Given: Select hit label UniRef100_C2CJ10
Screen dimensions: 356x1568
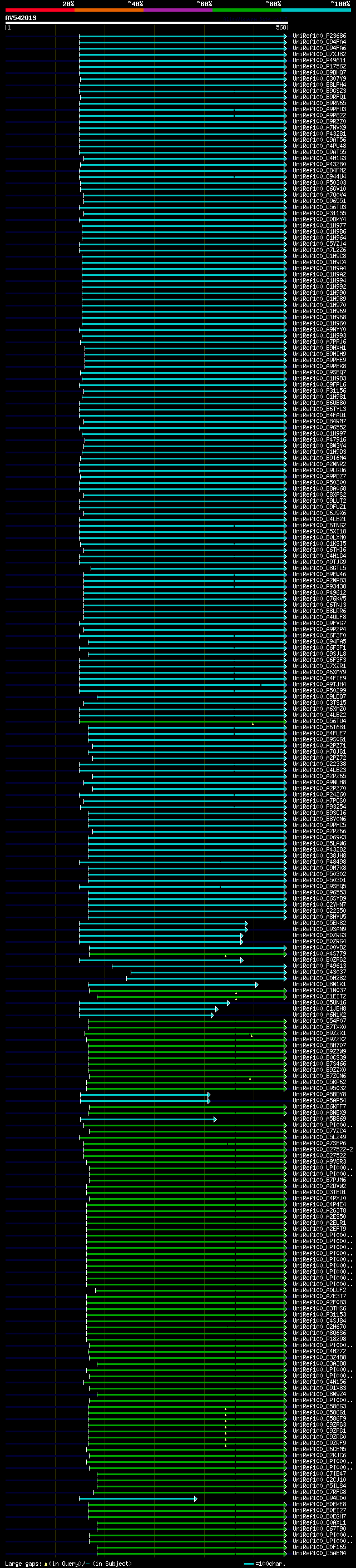Looking at the screenshot, I should pos(319,1480).
